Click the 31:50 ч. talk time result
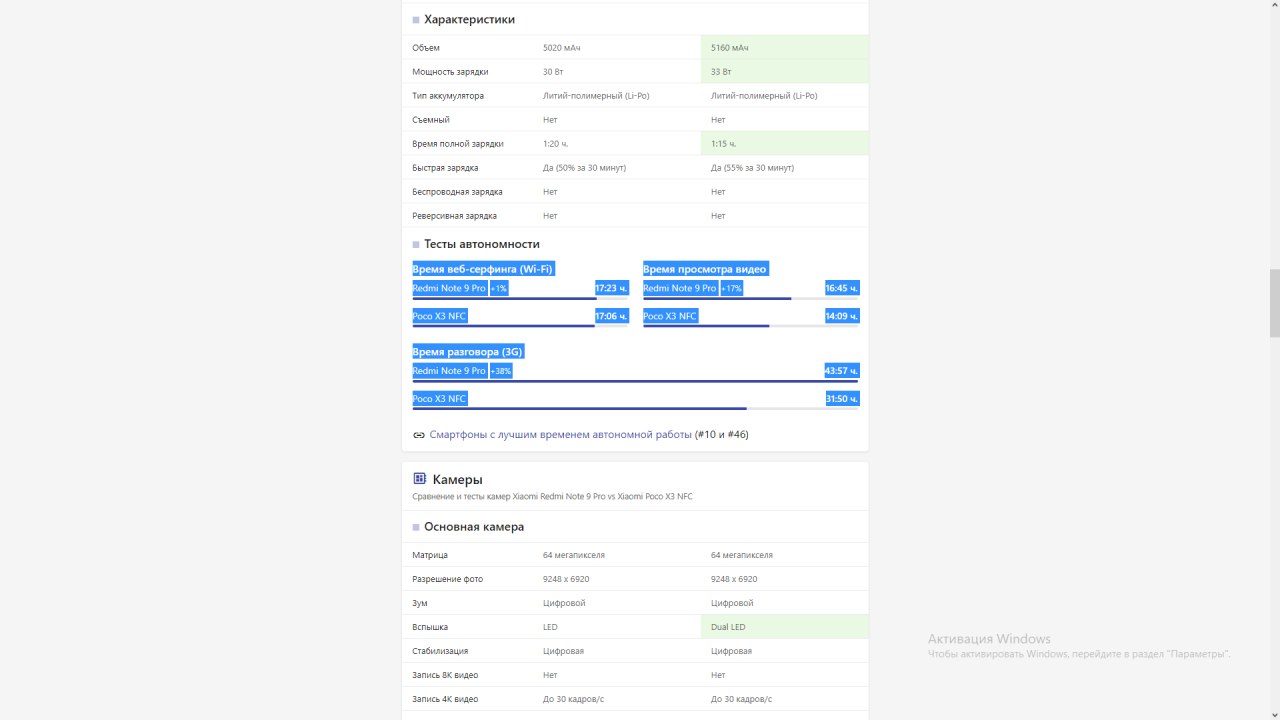This screenshot has height=720, width=1280. click(x=842, y=399)
